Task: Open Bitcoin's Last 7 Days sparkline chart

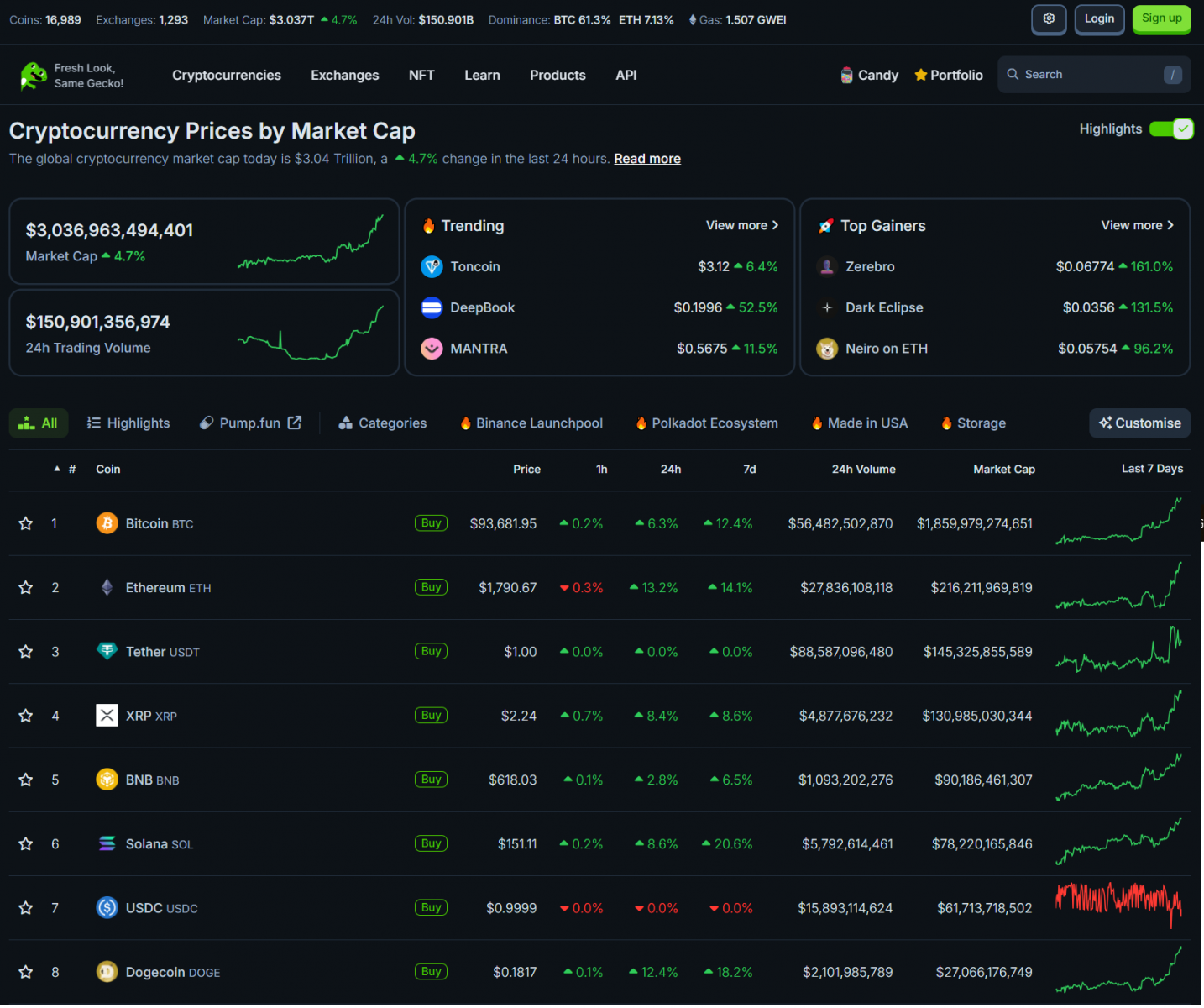Action: click(x=1118, y=522)
